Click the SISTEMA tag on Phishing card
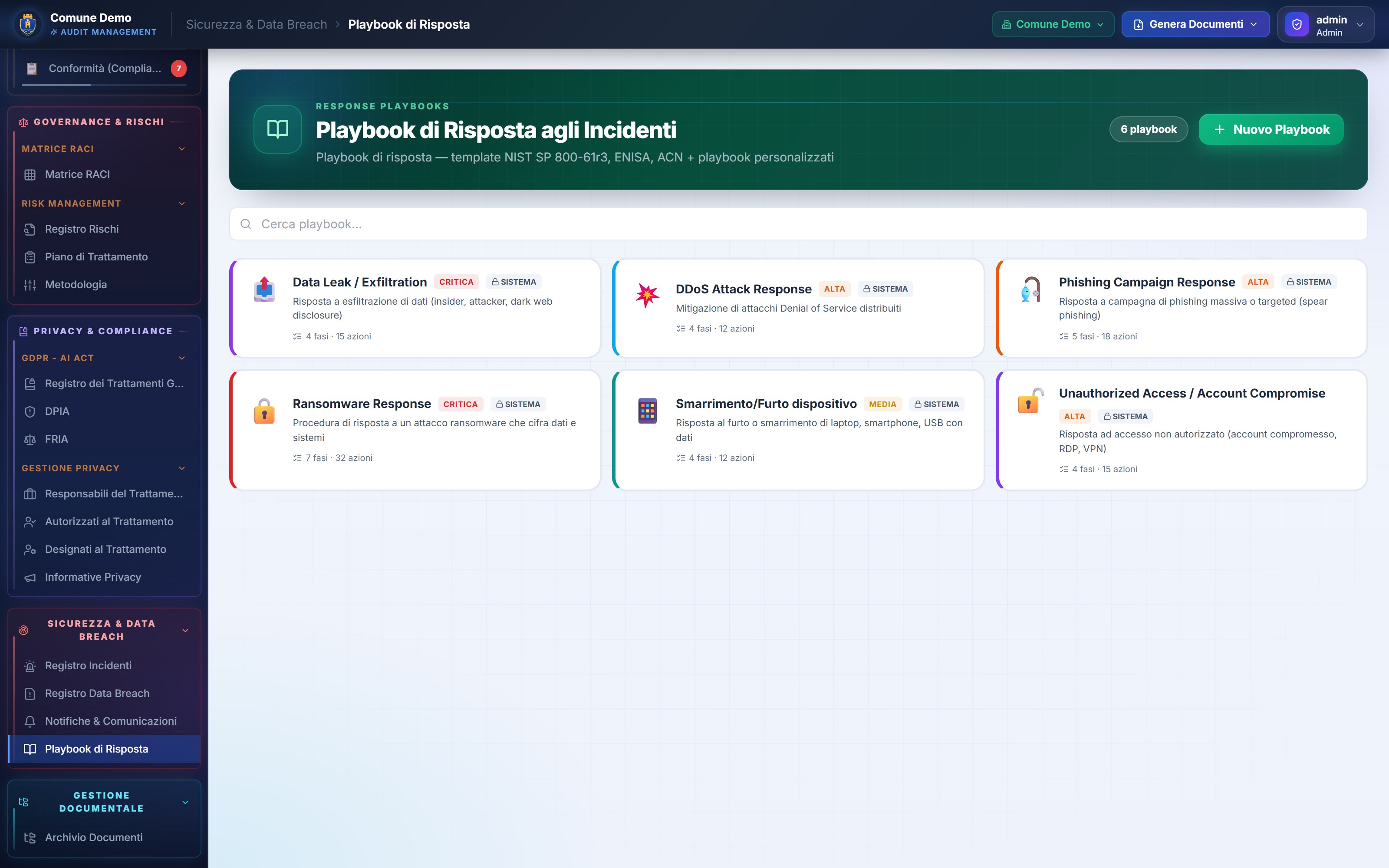Viewport: 1389px width, 868px height. (1309, 282)
